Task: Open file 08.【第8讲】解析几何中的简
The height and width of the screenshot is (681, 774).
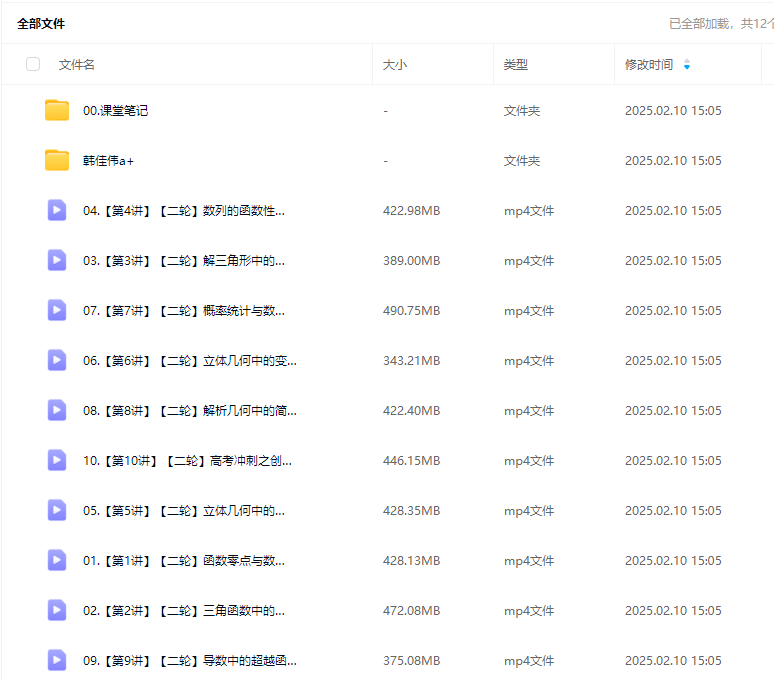Action: point(189,411)
